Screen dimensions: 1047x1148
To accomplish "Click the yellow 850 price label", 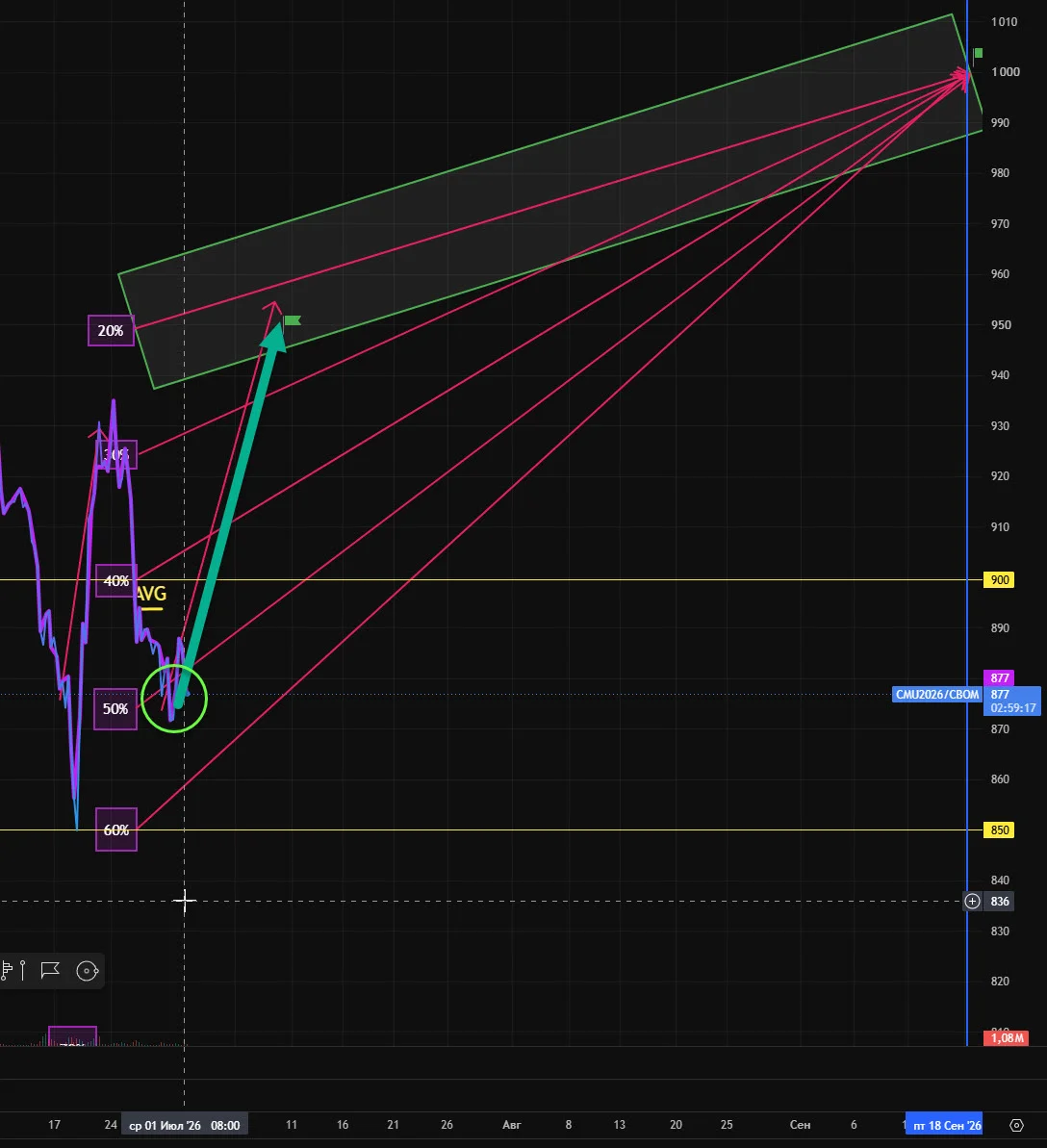I will tap(1000, 830).
